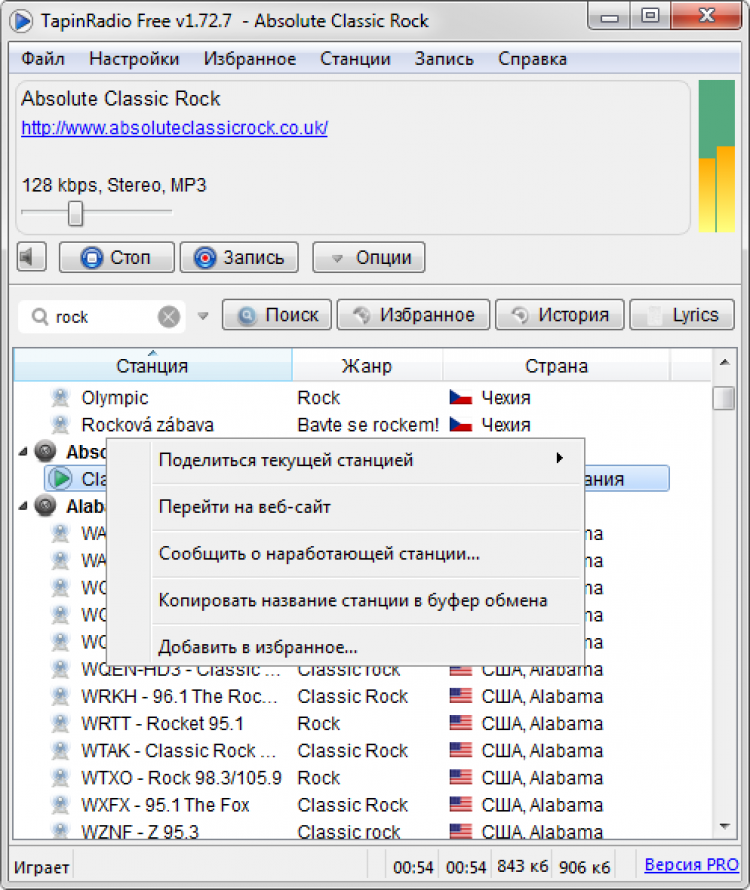Click the Rocková zábava station icon
The height and width of the screenshot is (890, 750).
tap(60, 424)
